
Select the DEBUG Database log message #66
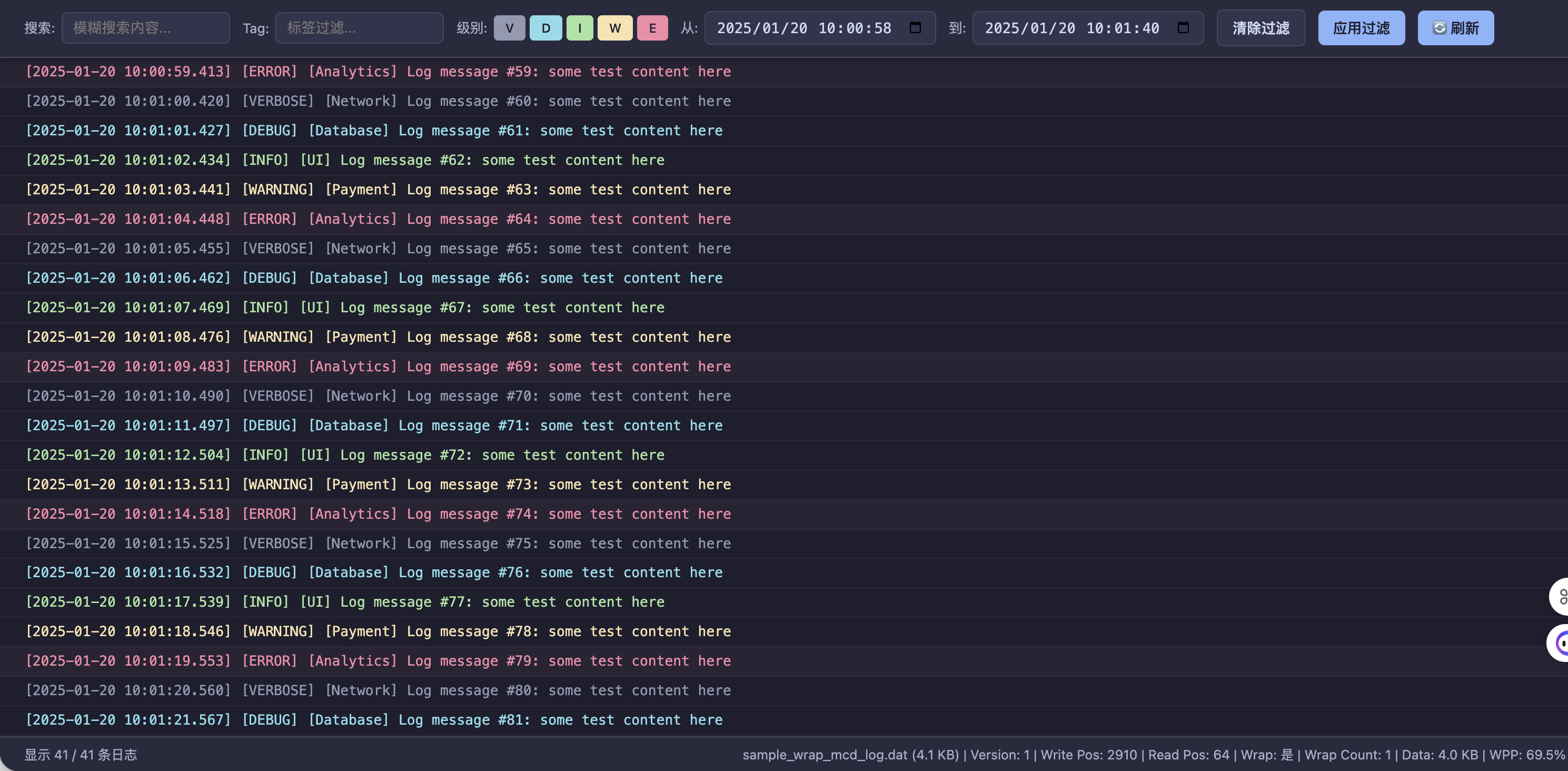click(x=784, y=278)
